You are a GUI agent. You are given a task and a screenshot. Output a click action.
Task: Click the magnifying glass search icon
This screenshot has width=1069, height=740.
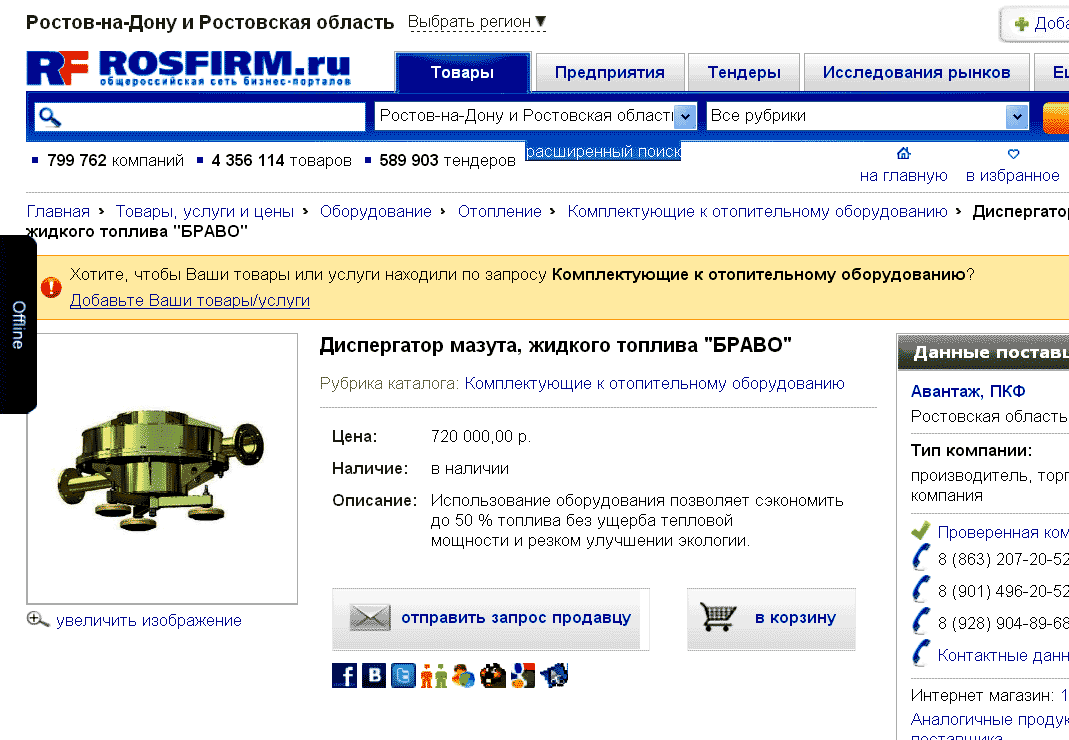[x=50, y=117]
